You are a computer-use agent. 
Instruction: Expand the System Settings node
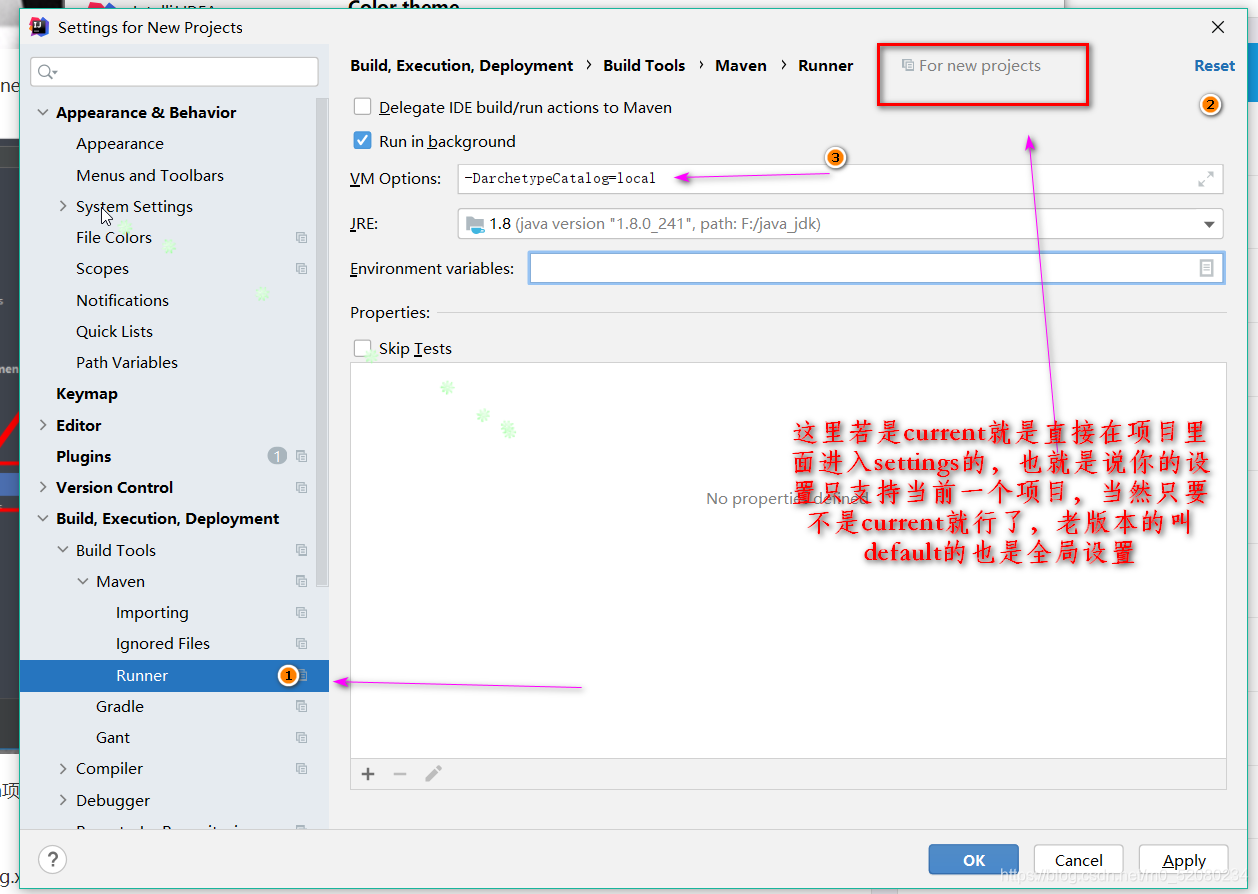(x=64, y=206)
